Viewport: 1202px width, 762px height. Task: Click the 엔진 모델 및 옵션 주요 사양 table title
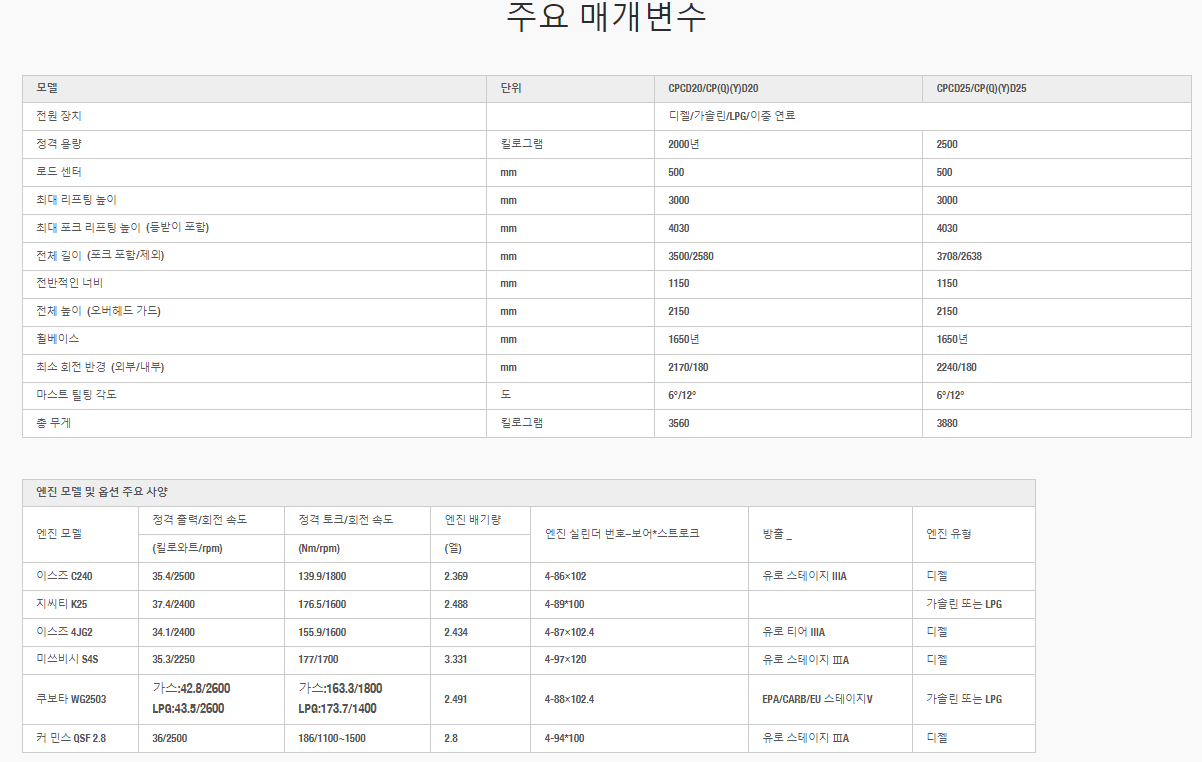(x=102, y=492)
